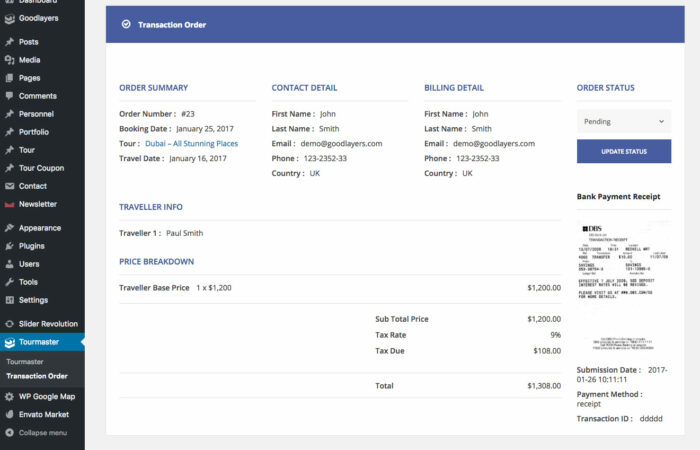Click the Posts pushpin icon in sidebar
700x450 pixels.
(9, 42)
